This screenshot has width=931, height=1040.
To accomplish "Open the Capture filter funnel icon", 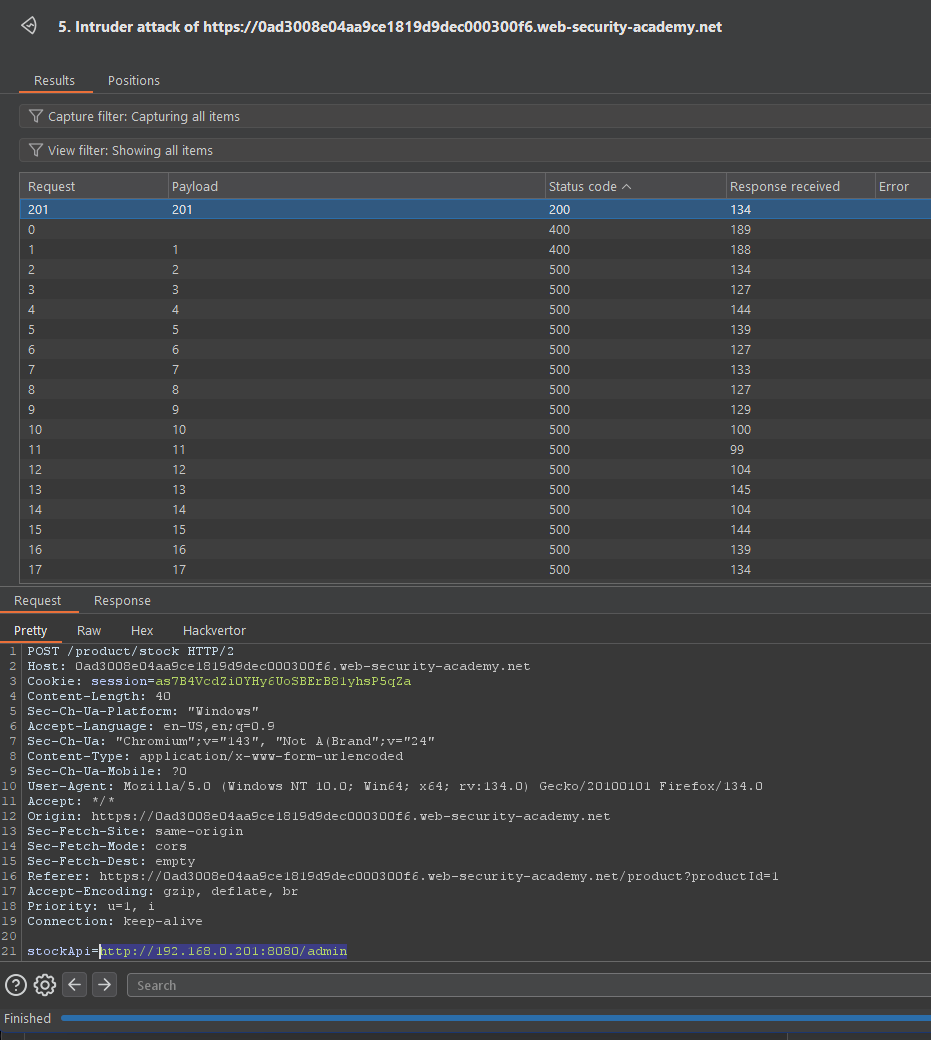I will click(x=36, y=117).
